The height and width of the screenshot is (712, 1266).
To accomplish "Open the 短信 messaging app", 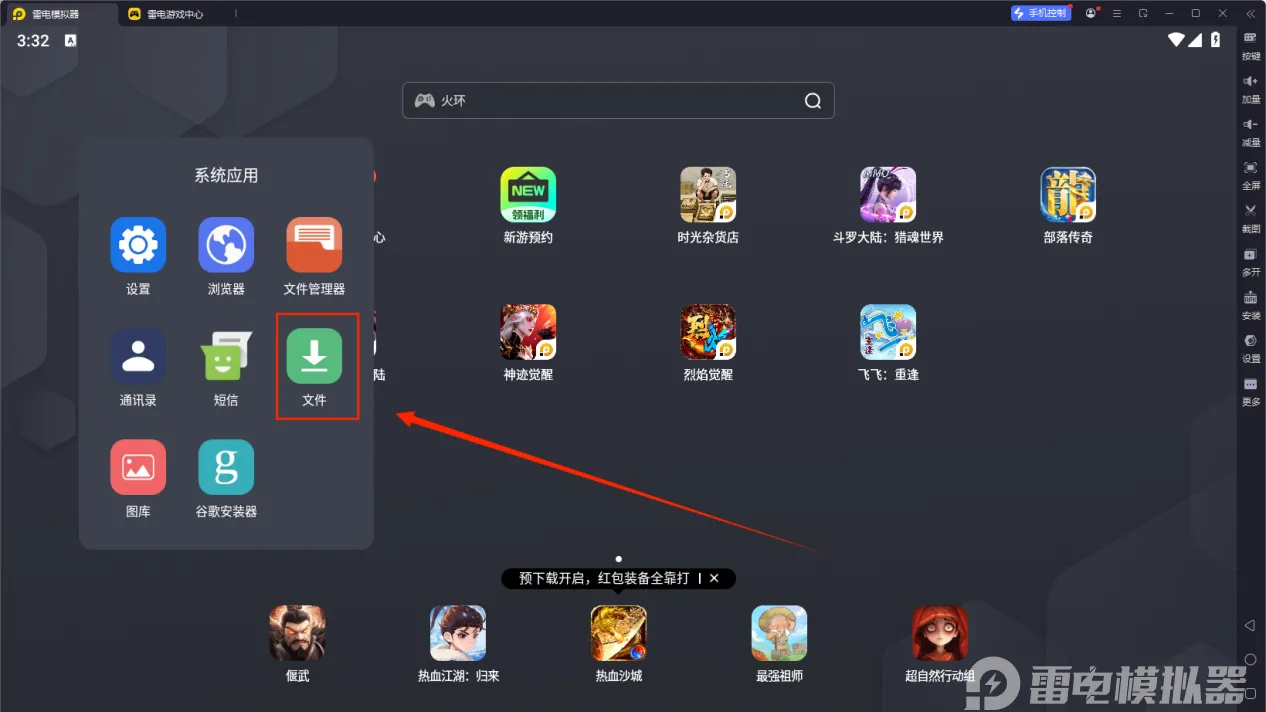I will click(x=226, y=356).
